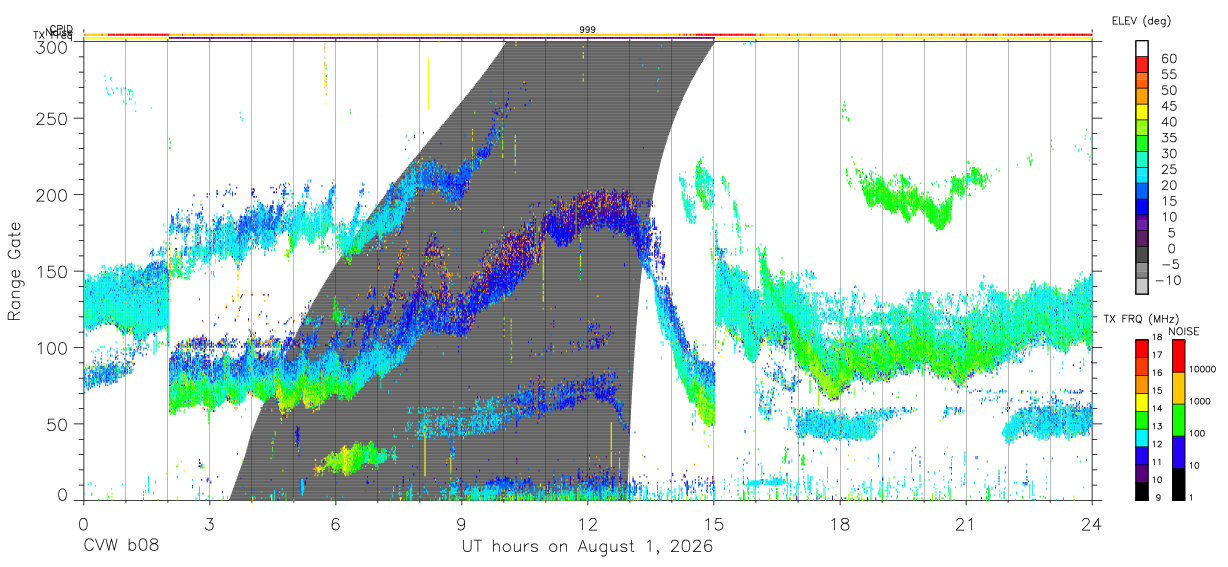Click the 'Range Gate' vertical axis title

click(16, 271)
